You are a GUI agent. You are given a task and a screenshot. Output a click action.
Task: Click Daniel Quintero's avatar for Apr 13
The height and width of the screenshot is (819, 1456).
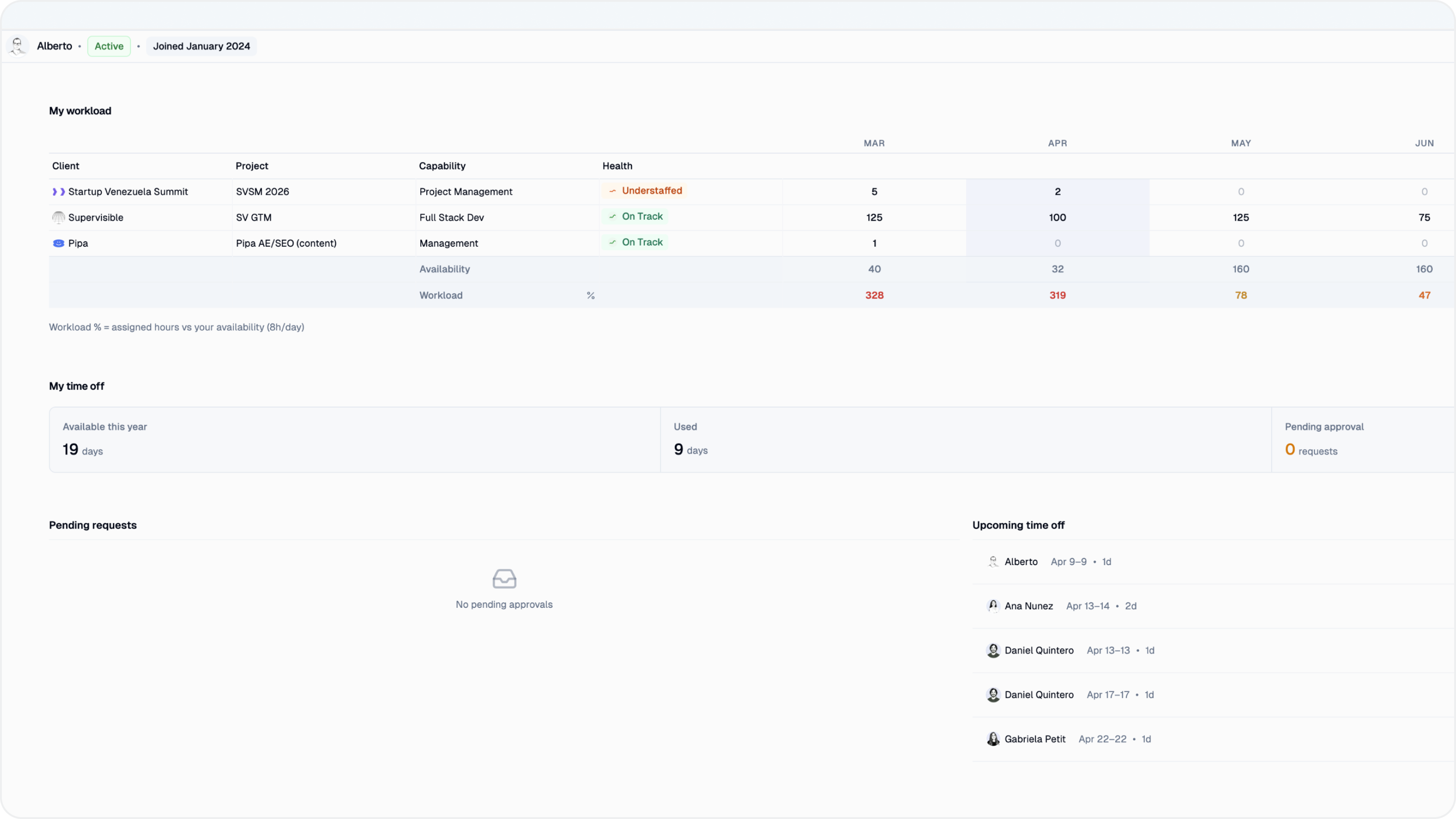pyautogui.click(x=993, y=650)
